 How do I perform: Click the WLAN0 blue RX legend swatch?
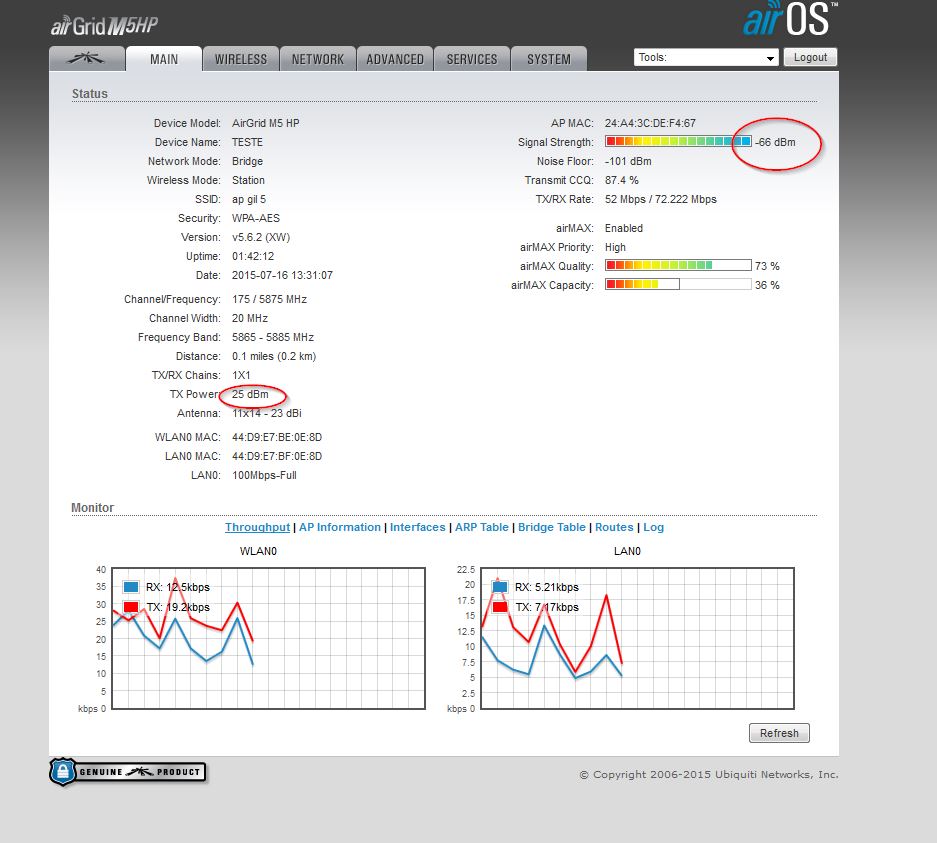click(x=131, y=587)
